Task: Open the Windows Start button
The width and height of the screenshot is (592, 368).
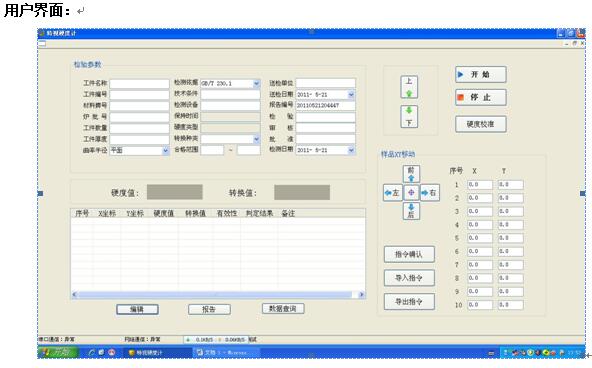Action: pos(58,353)
